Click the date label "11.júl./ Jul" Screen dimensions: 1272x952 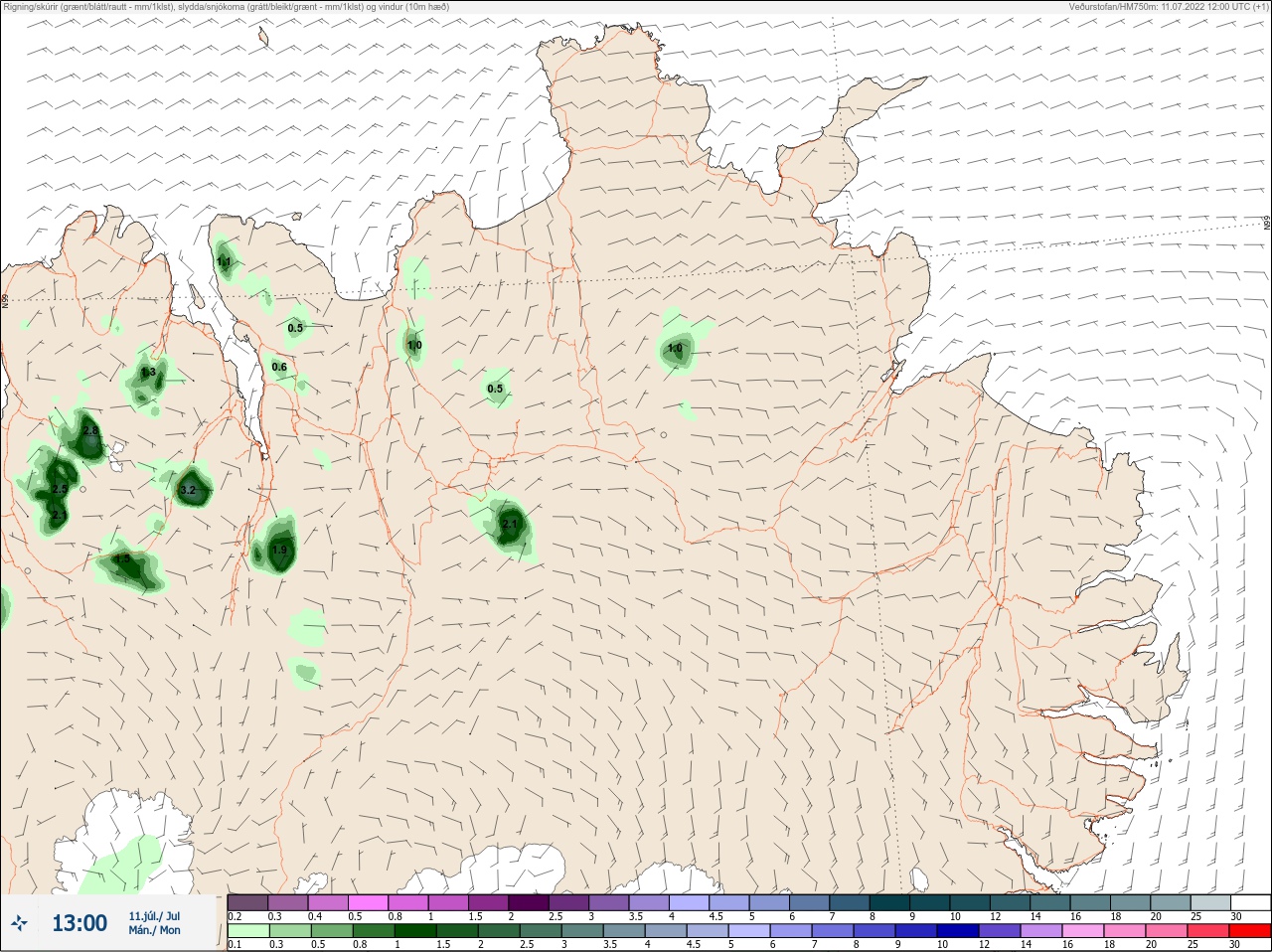154,916
